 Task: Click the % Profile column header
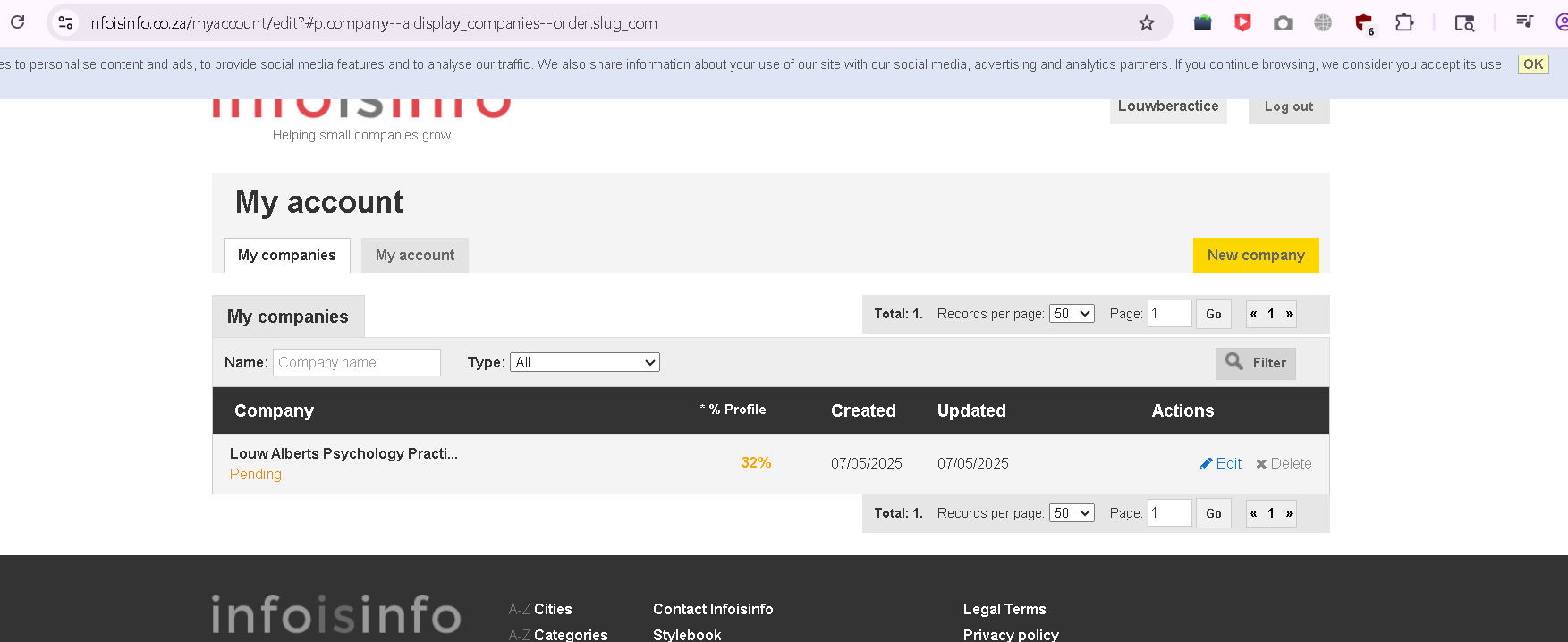[733, 410]
